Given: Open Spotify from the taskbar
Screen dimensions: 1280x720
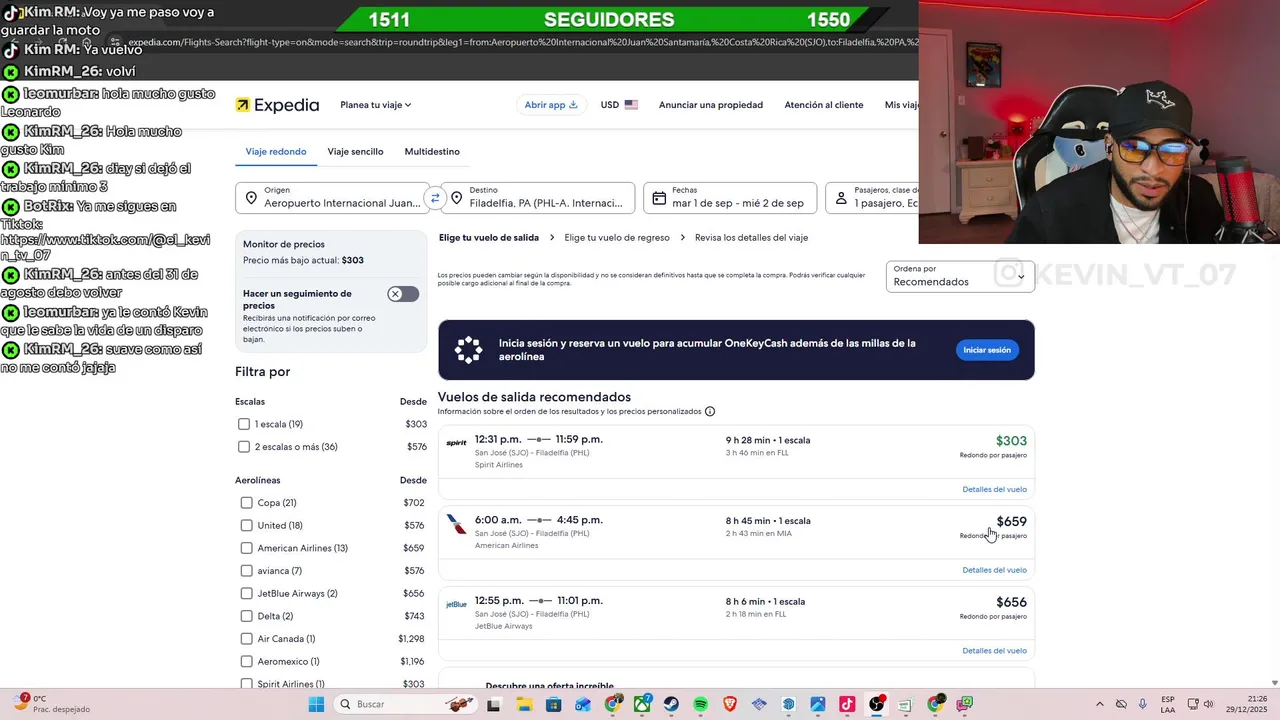Looking at the screenshot, I should point(700,704).
